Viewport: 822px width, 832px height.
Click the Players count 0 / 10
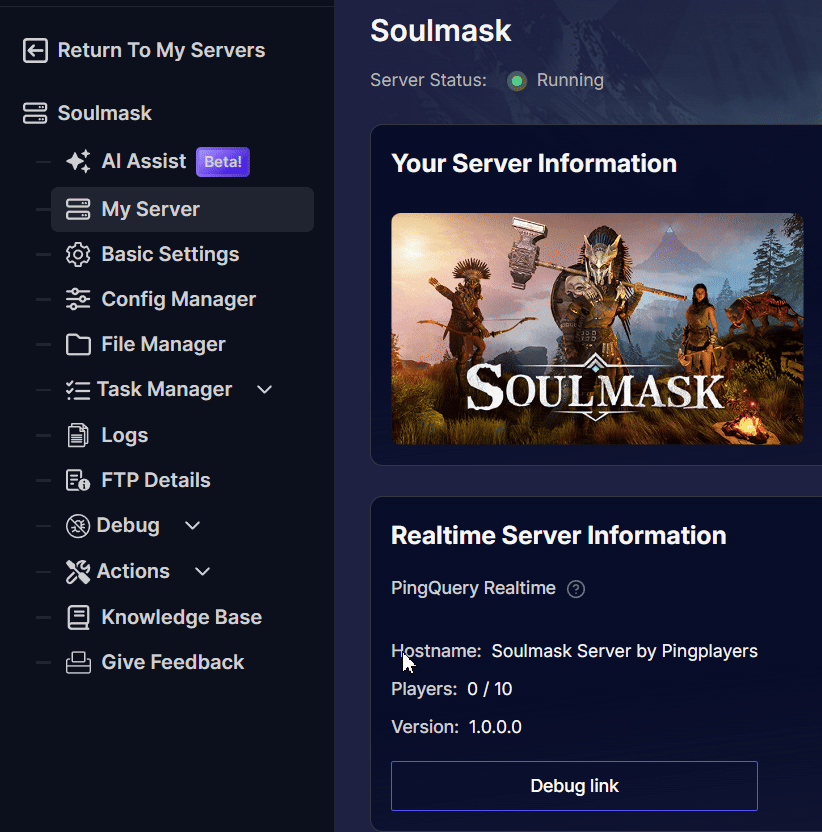[x=490, y=689]
